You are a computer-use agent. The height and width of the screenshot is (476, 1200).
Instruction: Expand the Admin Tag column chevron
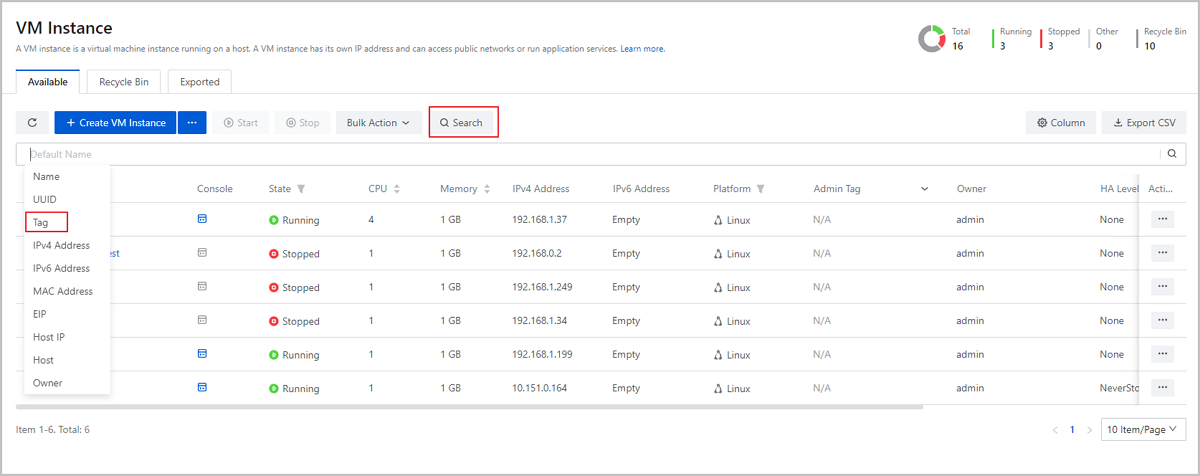click(x=924, y=189)
